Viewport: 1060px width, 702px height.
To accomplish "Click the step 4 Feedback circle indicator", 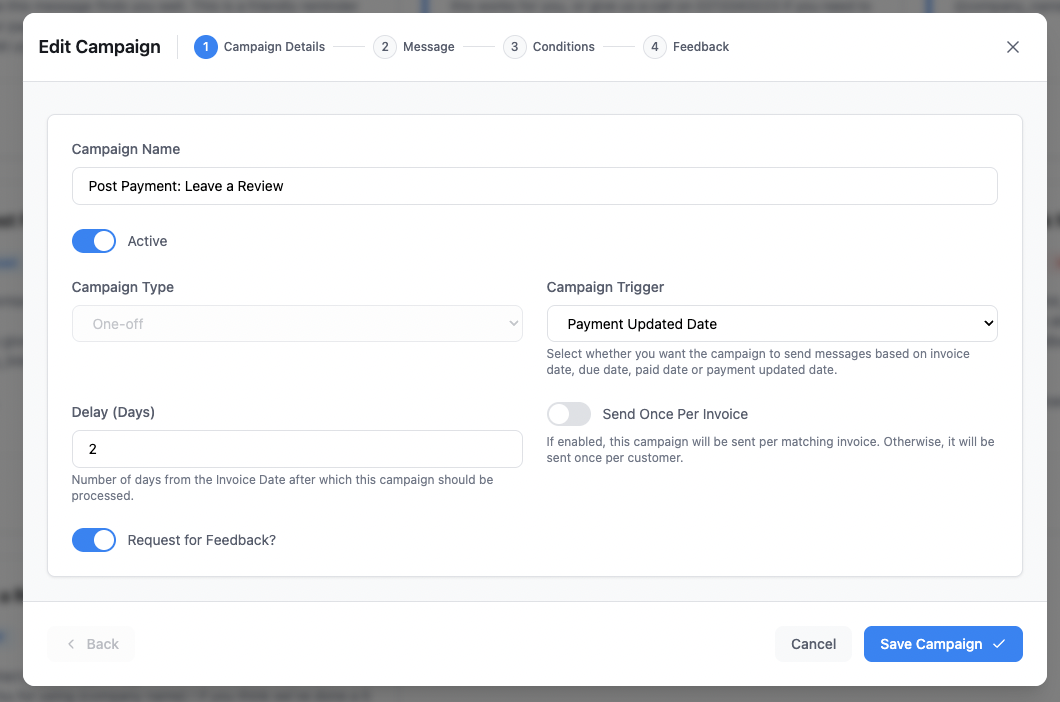I will click(654, 47).
